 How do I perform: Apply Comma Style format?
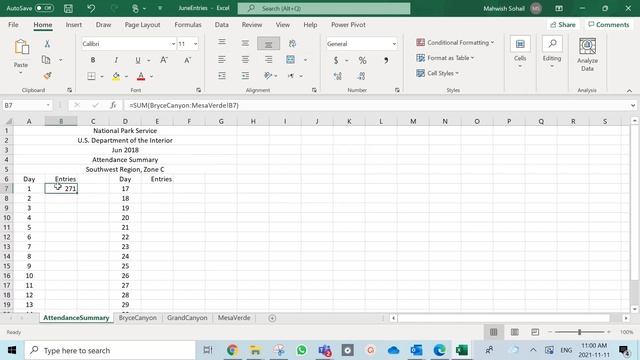pyautogui.click(x=385, y=60)
